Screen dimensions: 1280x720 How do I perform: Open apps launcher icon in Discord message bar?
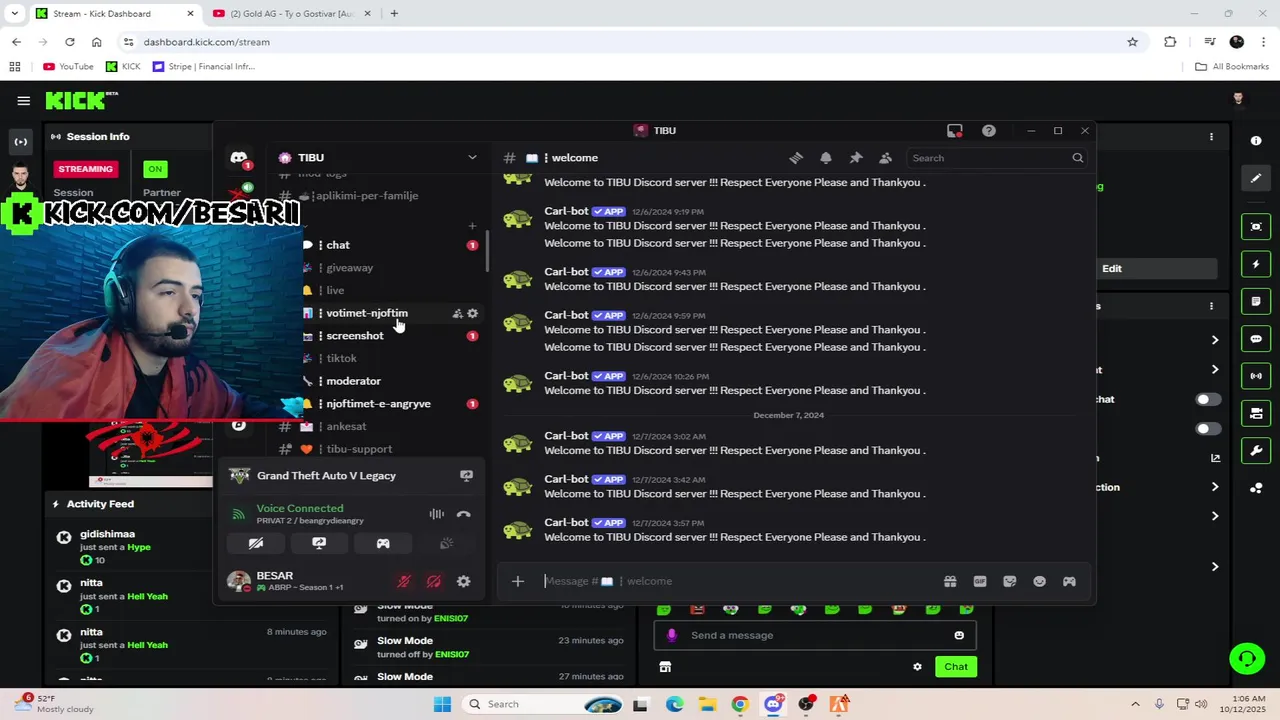click(1069, 581)
